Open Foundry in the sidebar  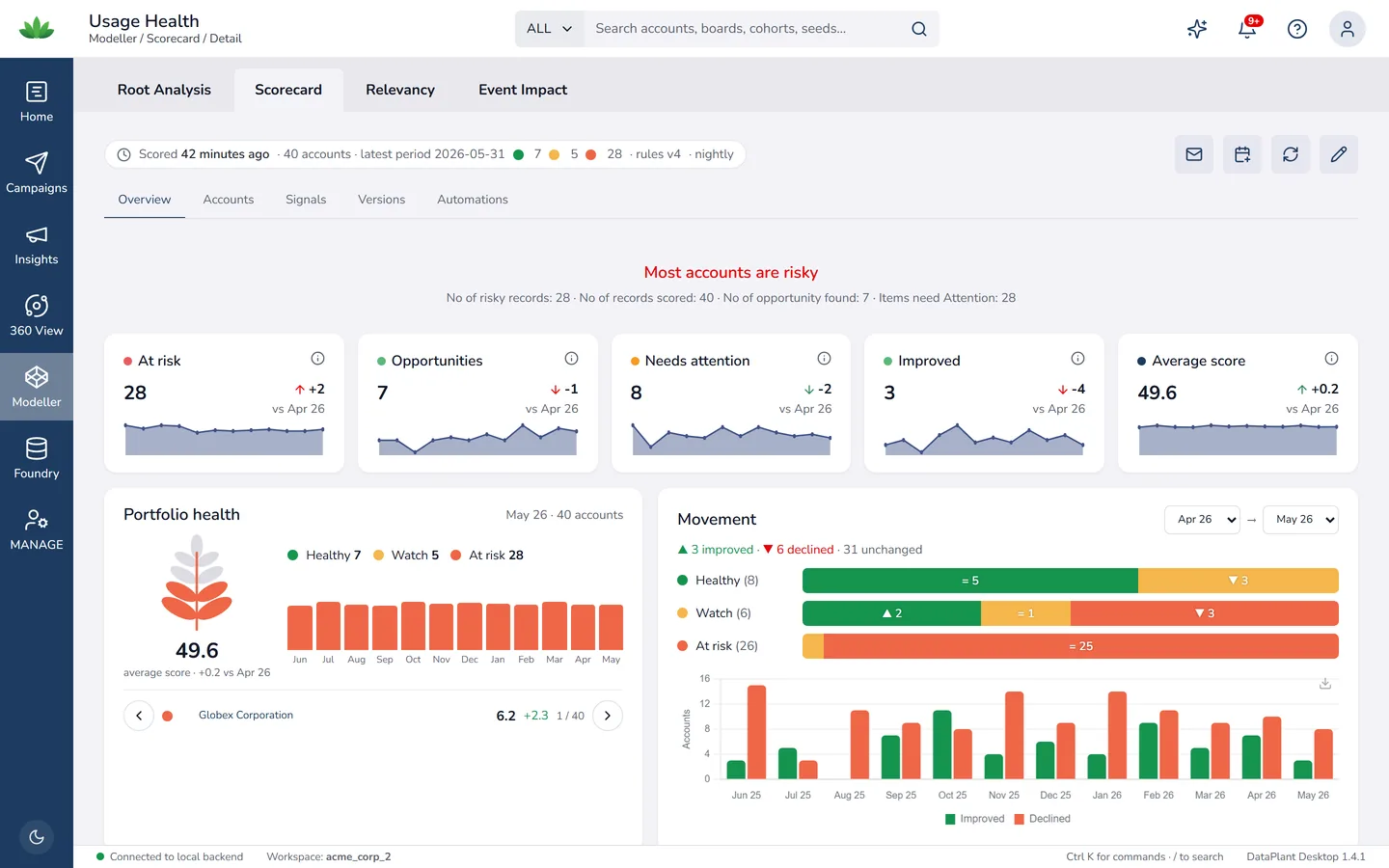[37, 459]
